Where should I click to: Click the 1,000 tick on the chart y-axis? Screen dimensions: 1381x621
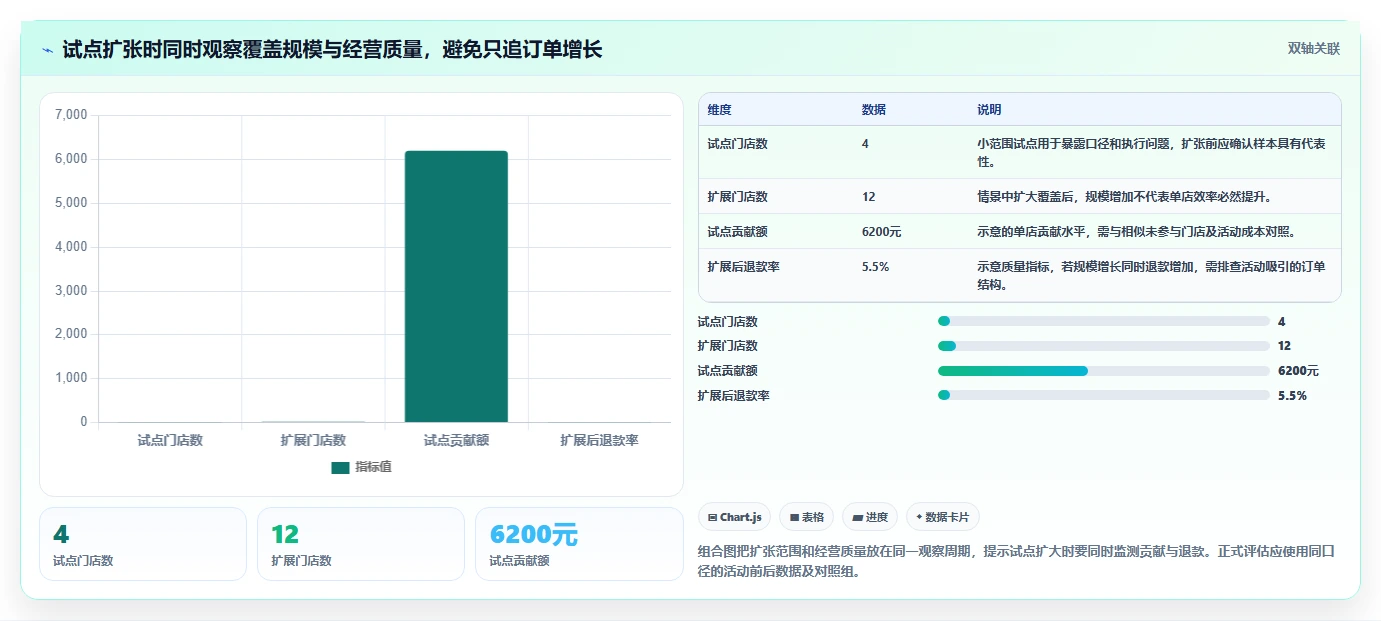click(x=71, y=378)
